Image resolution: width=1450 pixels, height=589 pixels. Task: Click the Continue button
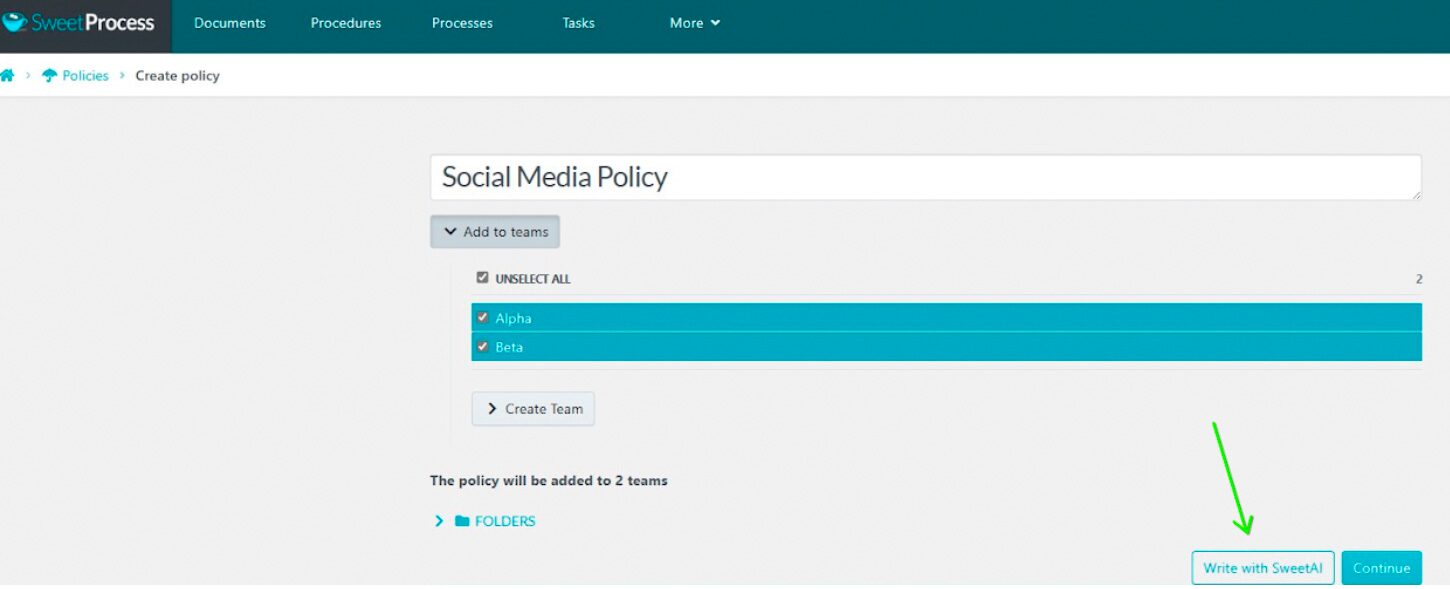coord(1382,567)
